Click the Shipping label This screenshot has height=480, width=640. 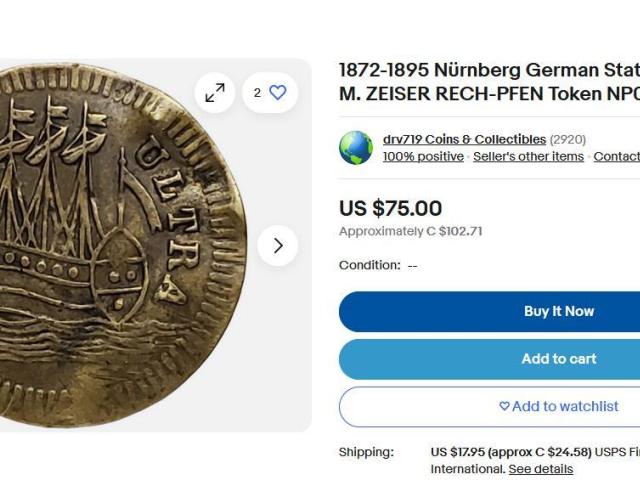point(366,452)
